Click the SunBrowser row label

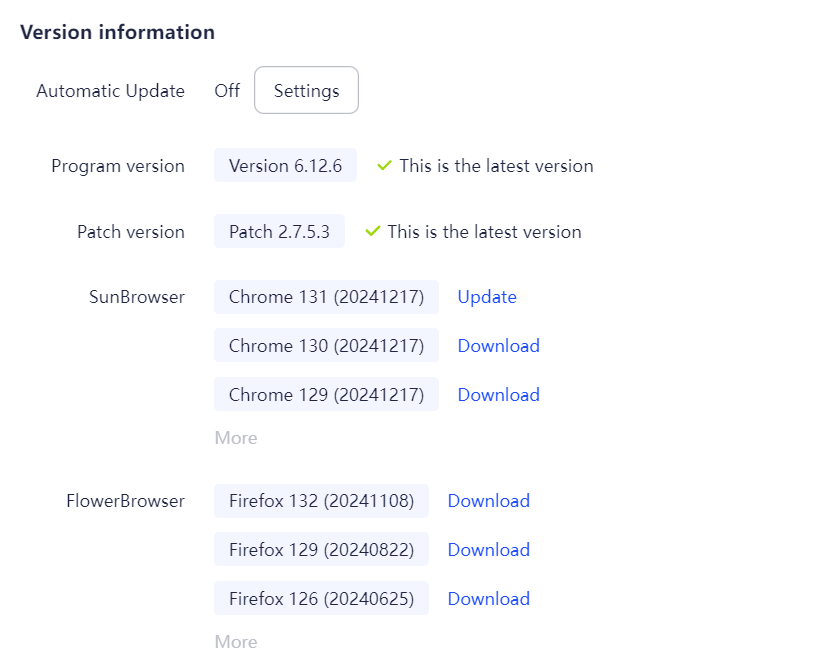click(137, 297)
